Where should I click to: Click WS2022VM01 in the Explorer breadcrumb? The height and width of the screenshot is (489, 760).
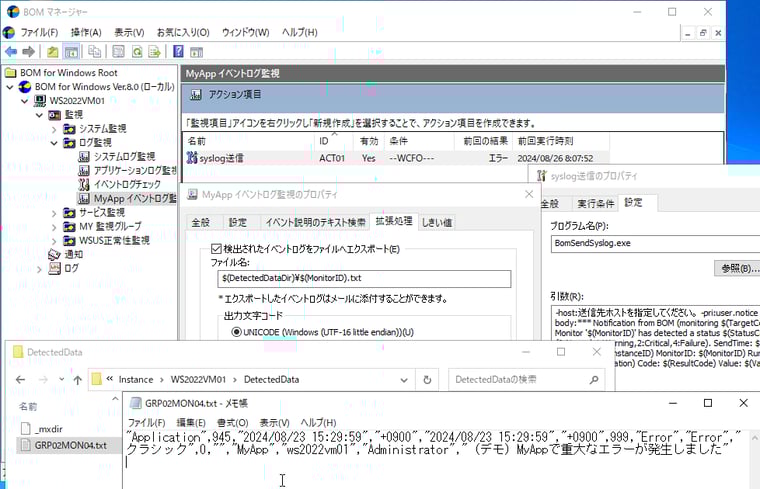click(x=198, y=379)
